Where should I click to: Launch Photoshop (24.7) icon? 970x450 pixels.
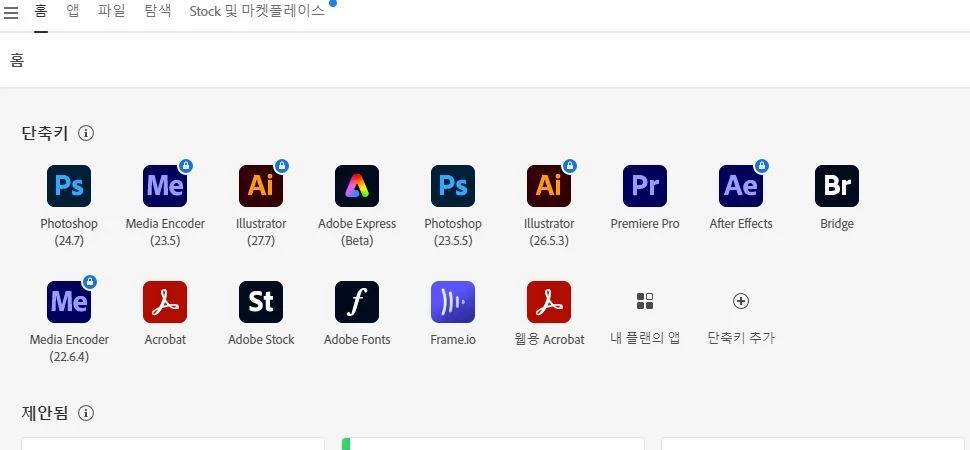(69, 186)
